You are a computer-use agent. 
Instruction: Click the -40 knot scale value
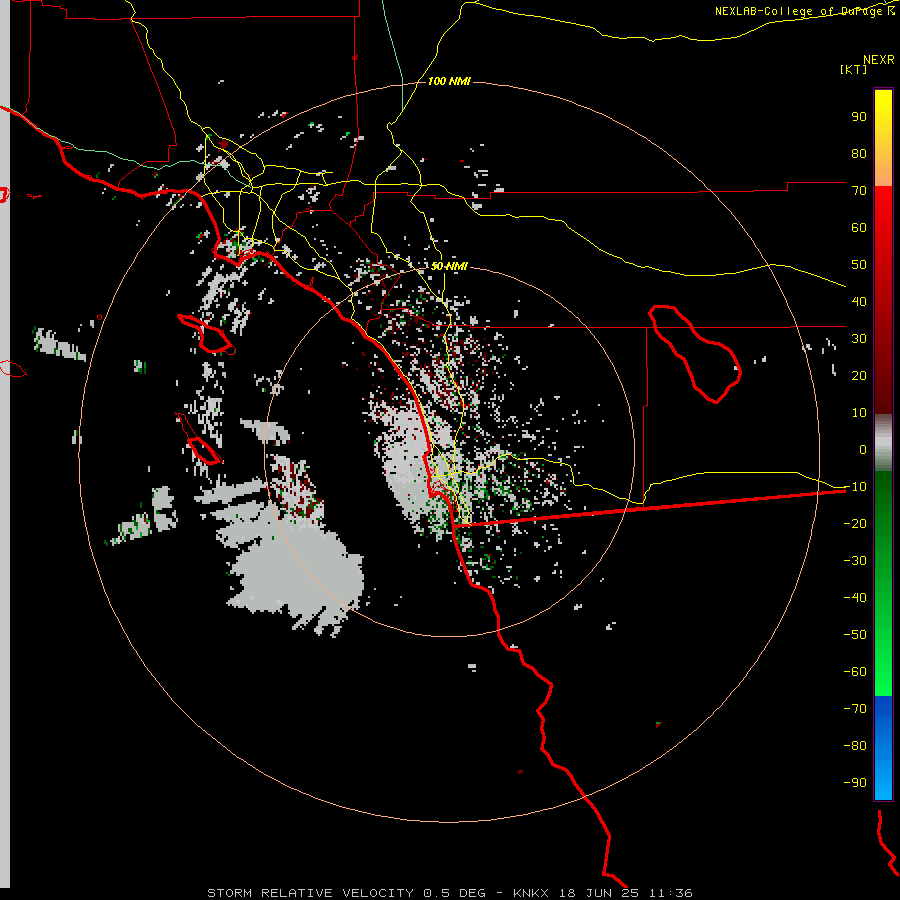[x=855, y=598]
